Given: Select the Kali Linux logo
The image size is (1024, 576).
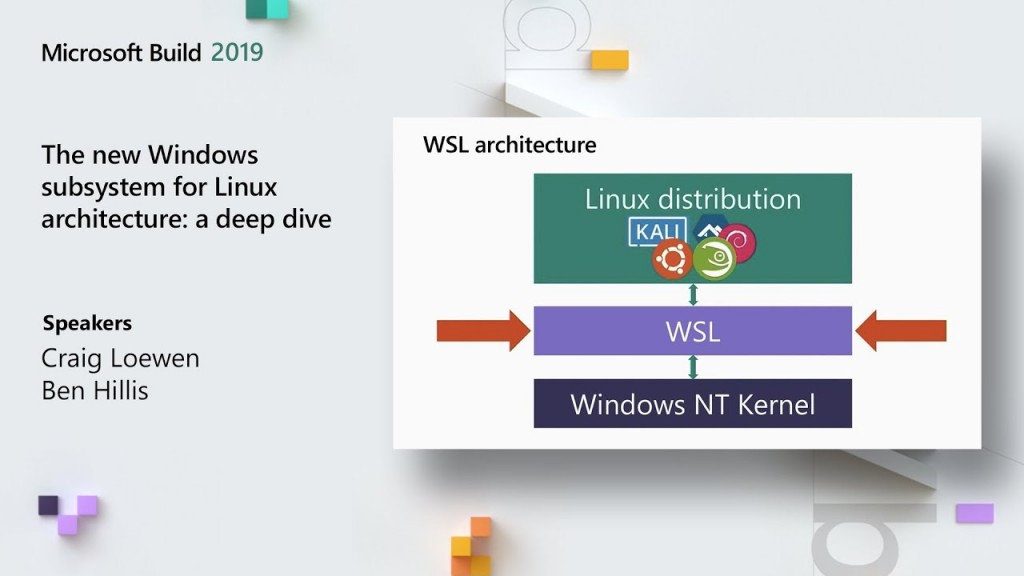Looking at the screenshot, I should coord(657,231).
